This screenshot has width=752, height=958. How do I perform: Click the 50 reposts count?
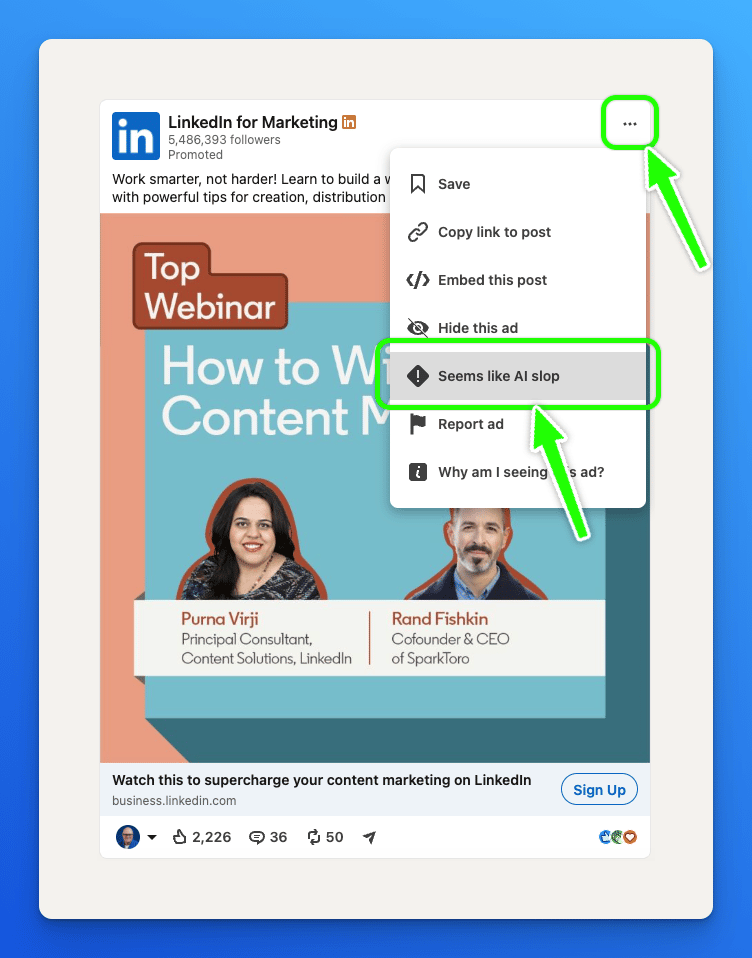tap(334, 837)
